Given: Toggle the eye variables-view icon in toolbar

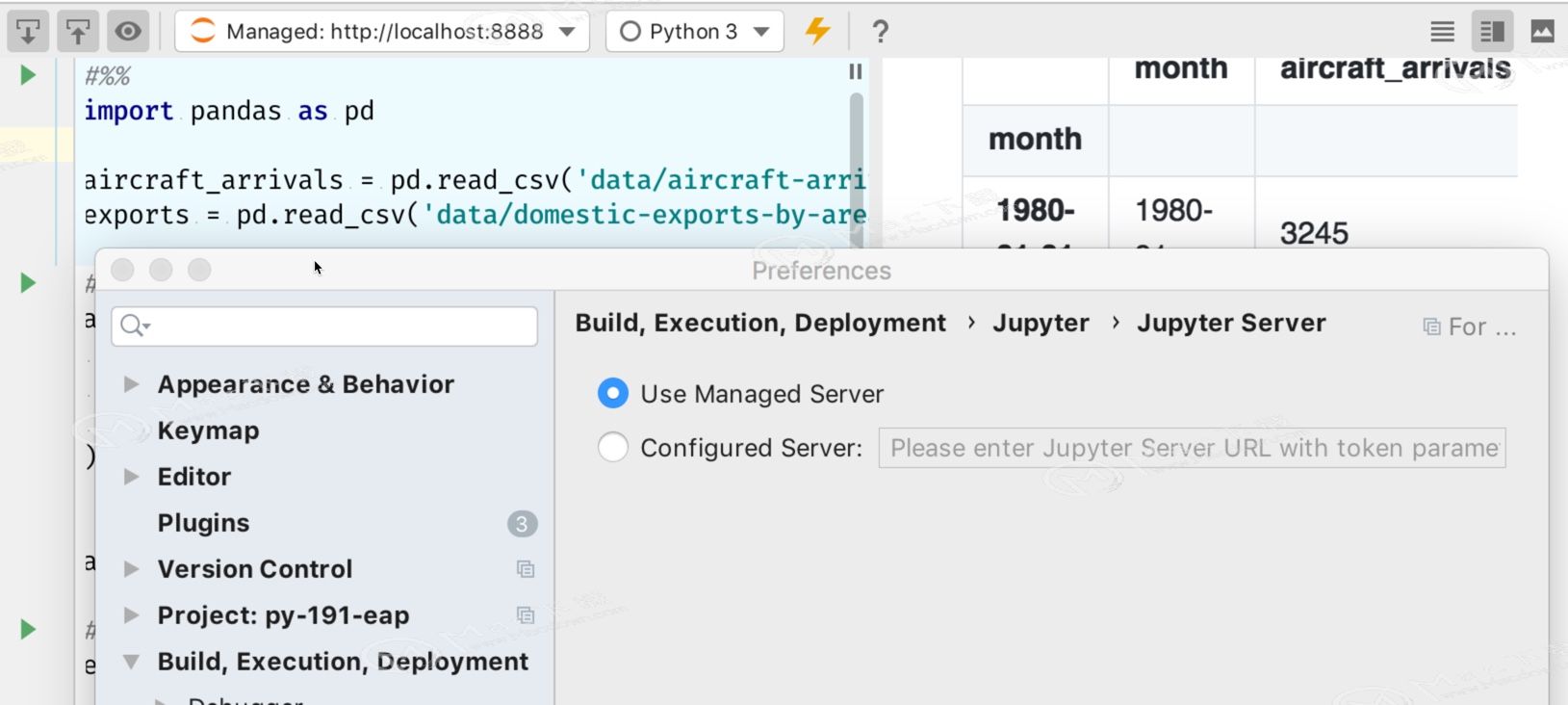Looking at the screenshot, I should tap(128, 31).
